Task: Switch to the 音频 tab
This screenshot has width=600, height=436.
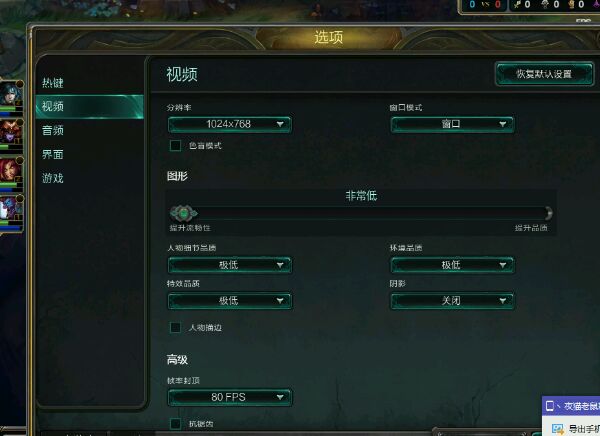Action: 52,130
